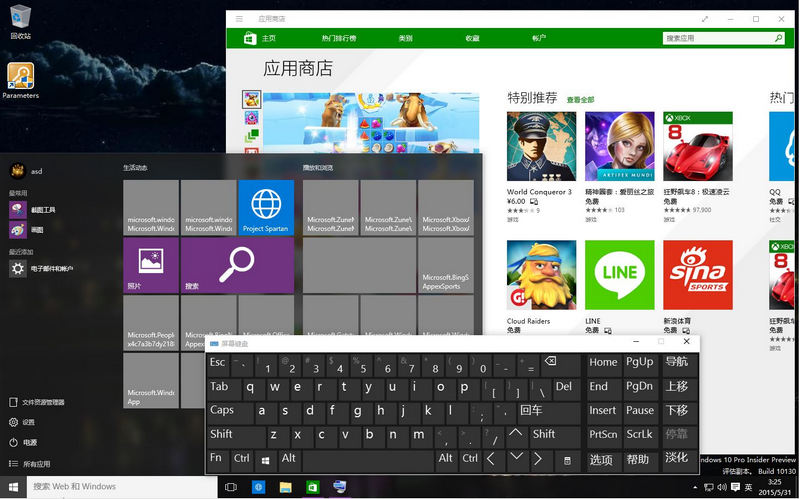Open the 新浪体育 sina sports thumbnail

pos(698,275)
